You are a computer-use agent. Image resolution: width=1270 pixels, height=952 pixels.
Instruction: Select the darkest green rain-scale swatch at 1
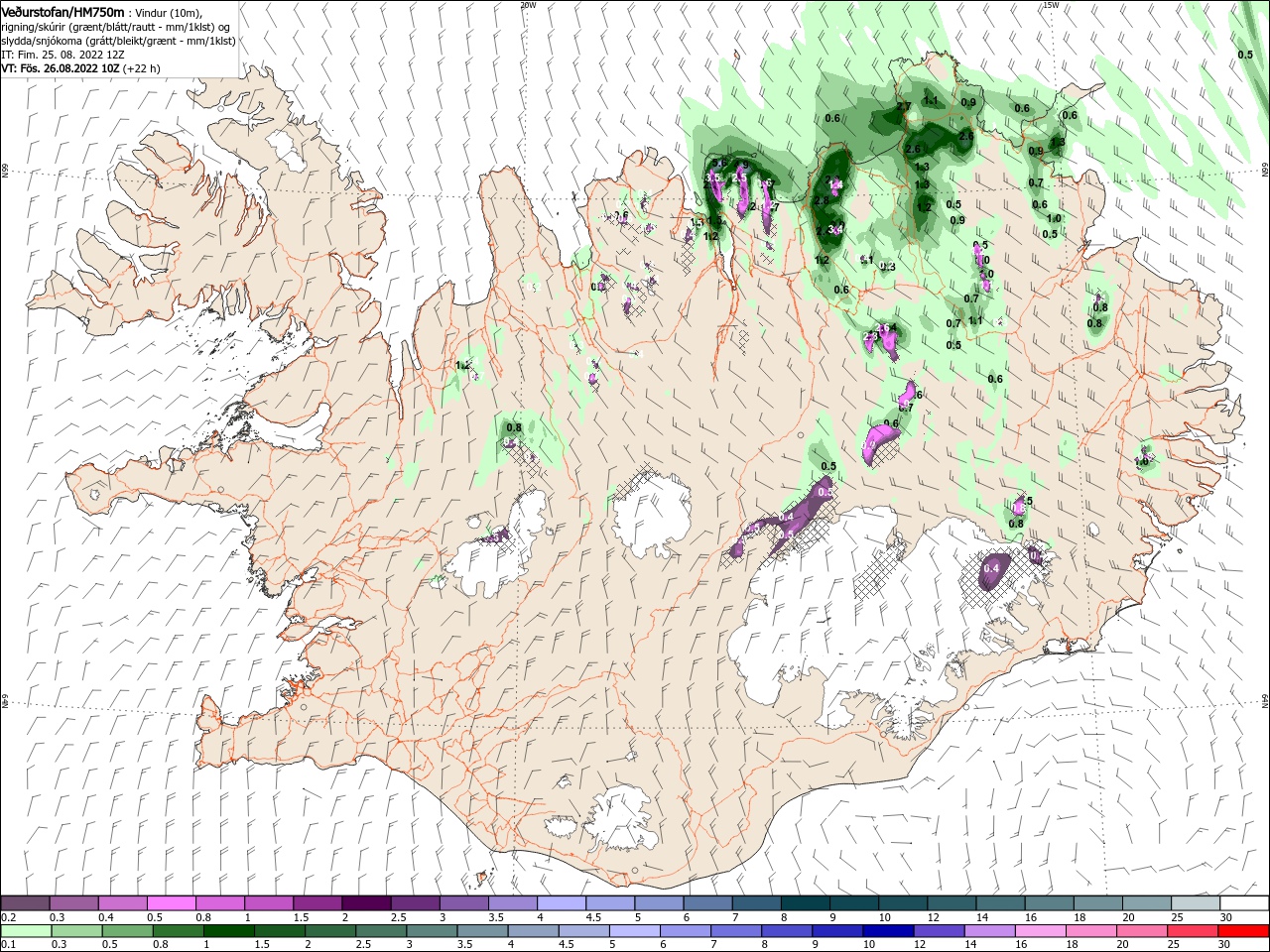pos(228,931)
